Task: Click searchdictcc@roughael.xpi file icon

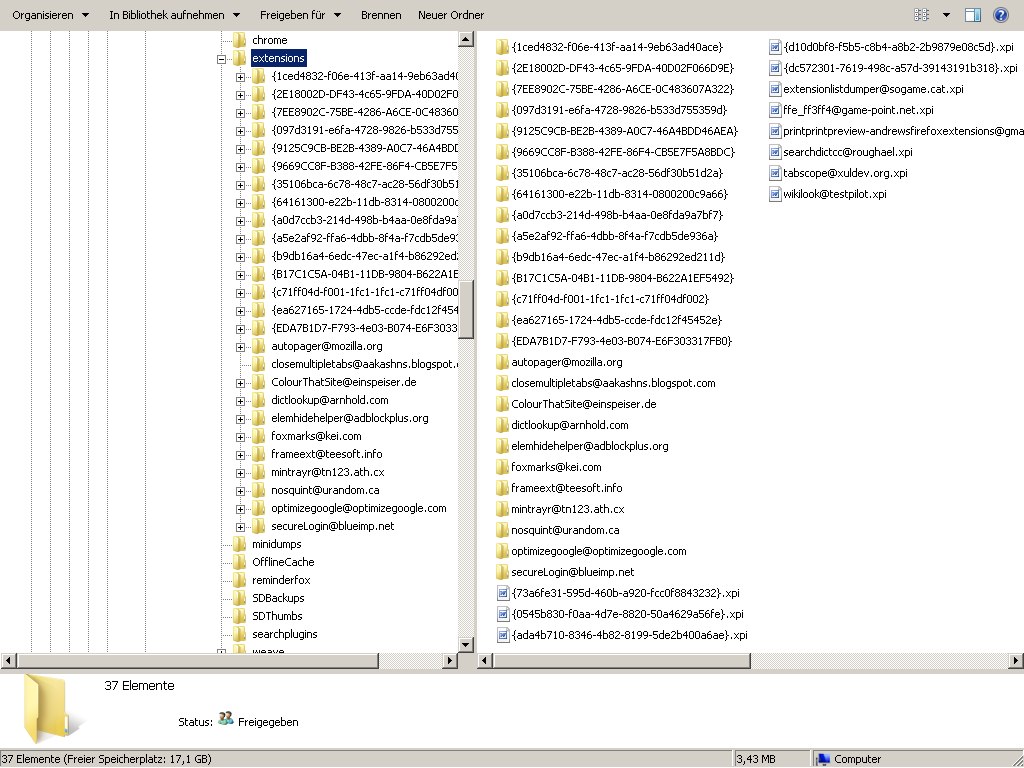Action: 775,152
